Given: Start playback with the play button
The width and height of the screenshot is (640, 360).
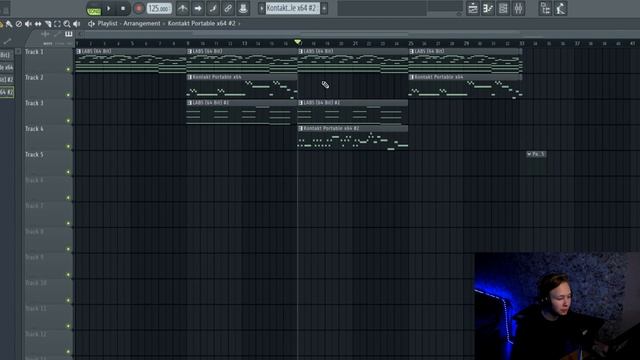Looking at the screenshot, I should tap(109, 8).
